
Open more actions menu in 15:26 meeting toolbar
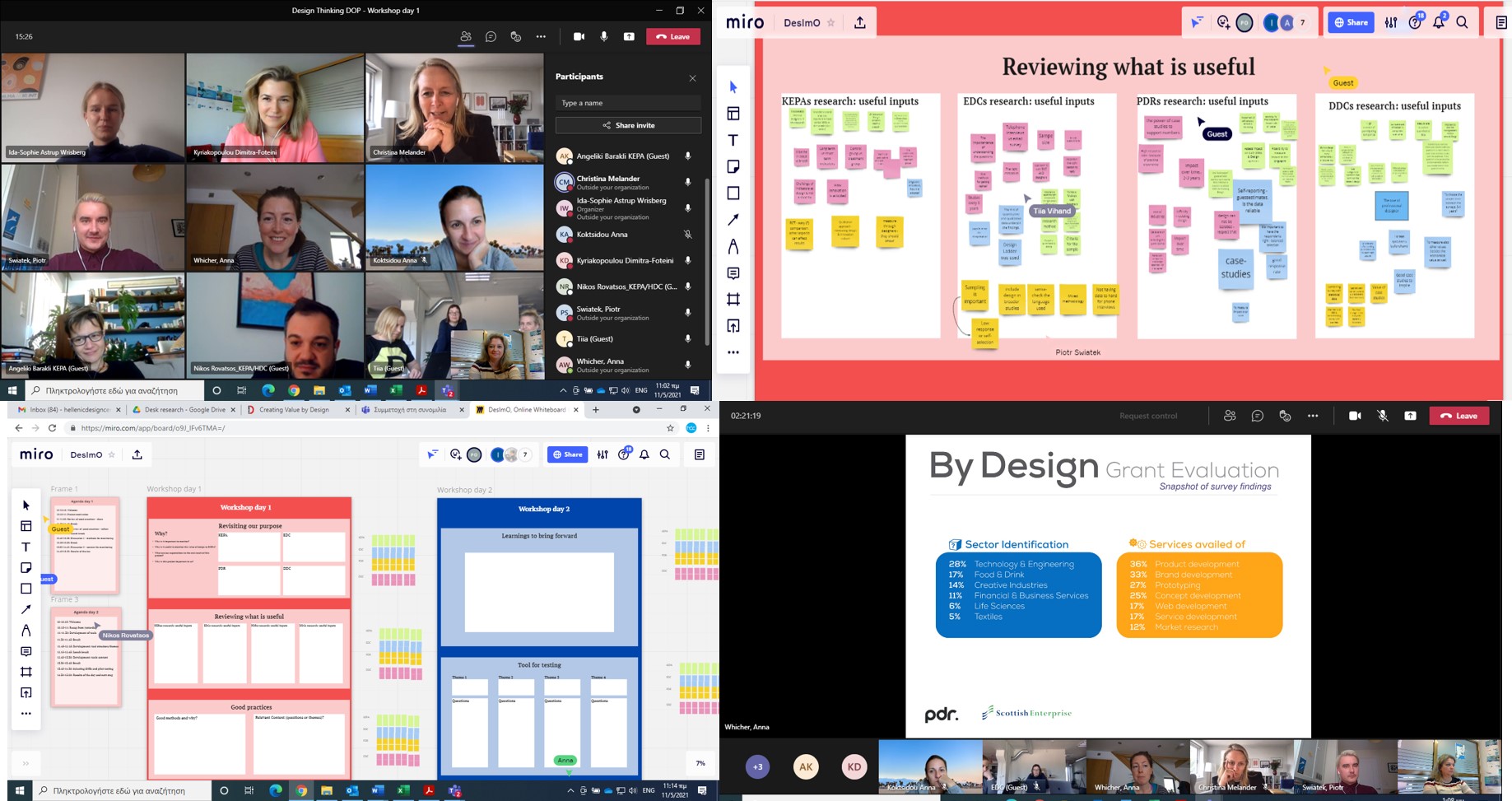(x=541, y=36)
